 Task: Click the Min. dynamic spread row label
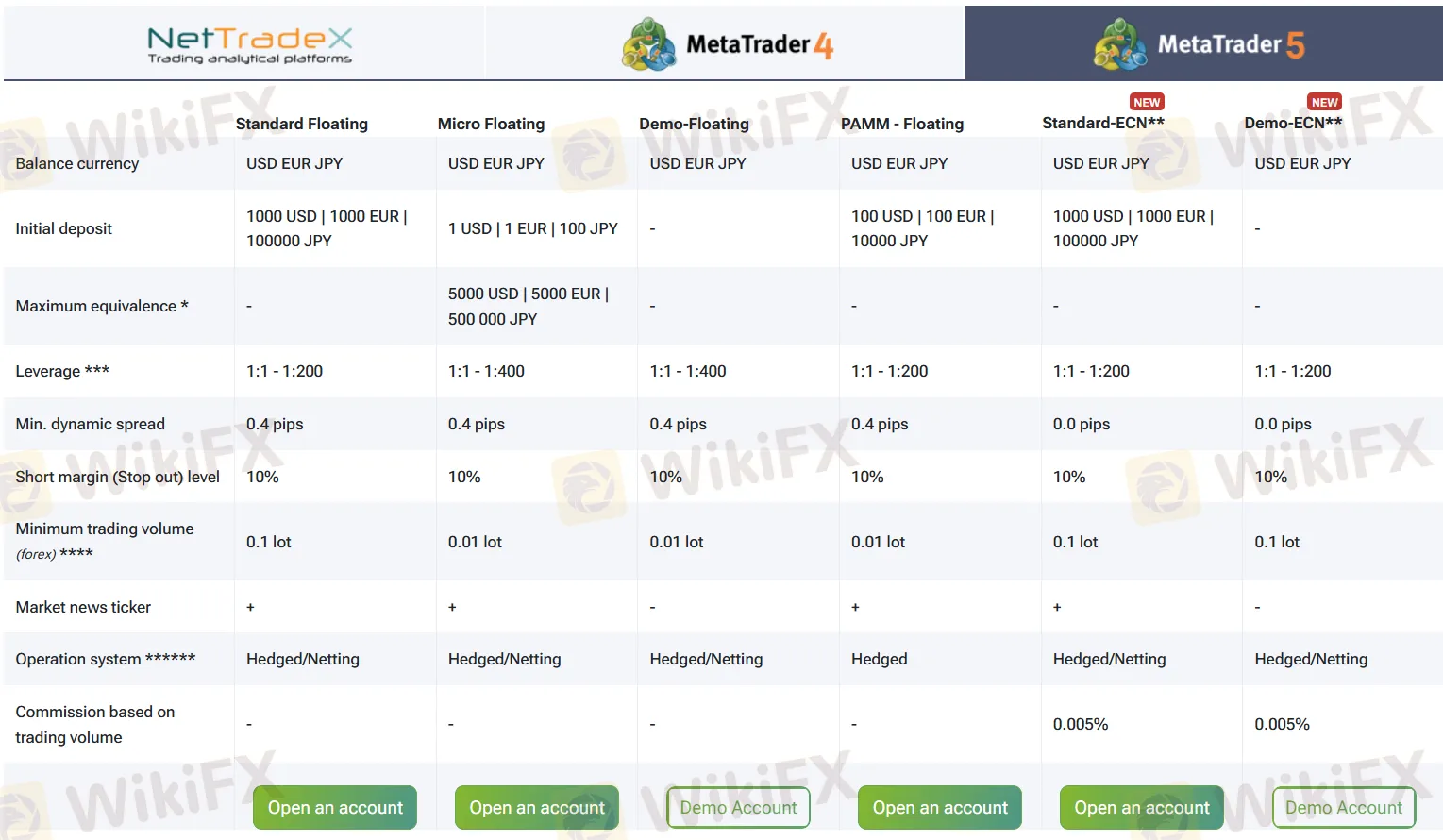[x=90, y=424]
